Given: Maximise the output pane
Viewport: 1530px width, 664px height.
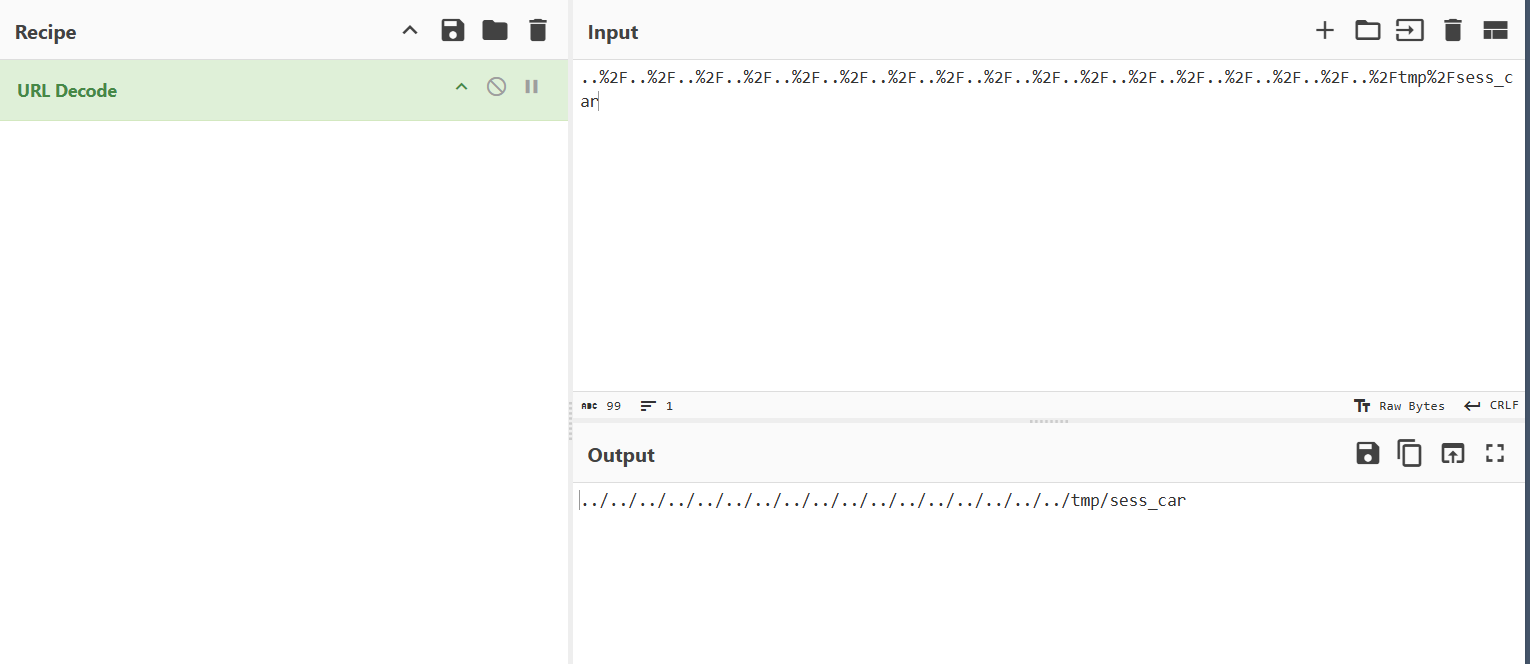Looking at the screenshot, I should (1495, 453).
